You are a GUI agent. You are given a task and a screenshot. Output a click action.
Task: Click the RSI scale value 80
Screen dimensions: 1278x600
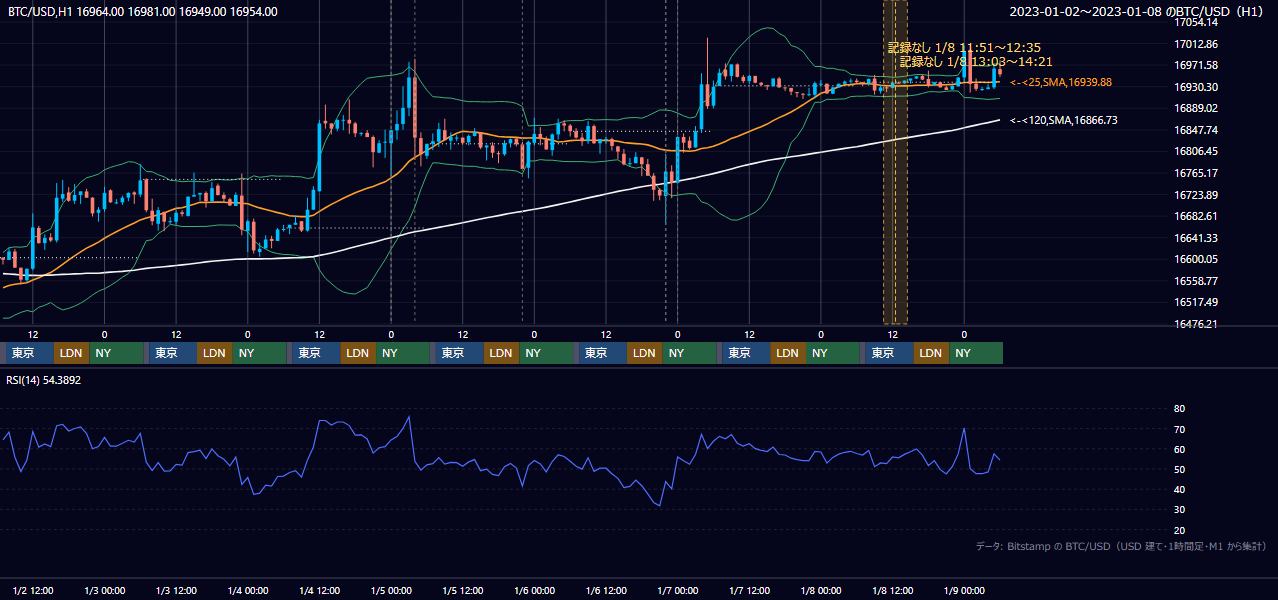(1180, 409)
